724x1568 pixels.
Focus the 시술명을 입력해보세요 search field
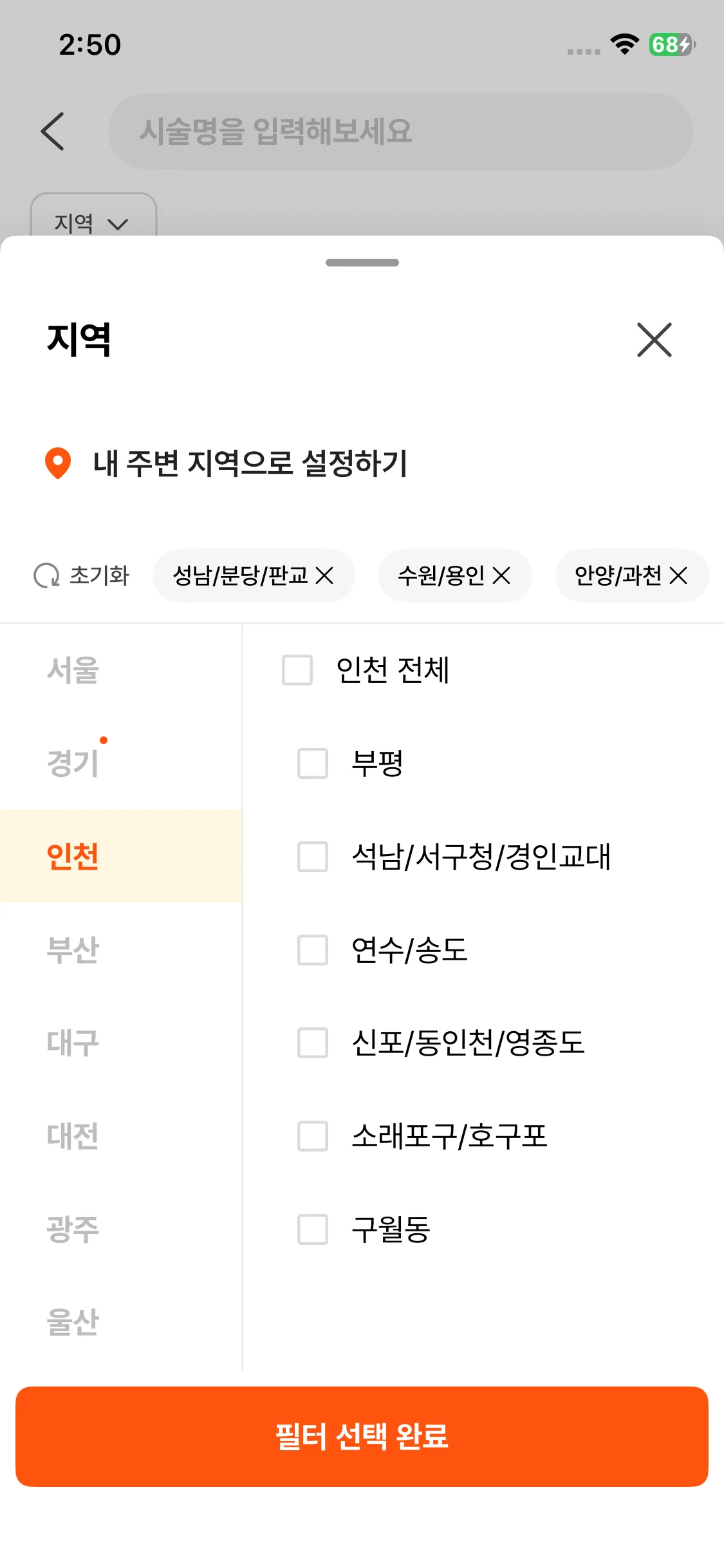pos(400,131)
